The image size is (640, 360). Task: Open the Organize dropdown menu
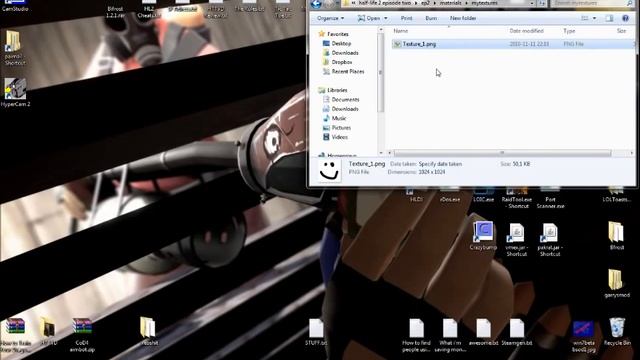click(330, 18)
